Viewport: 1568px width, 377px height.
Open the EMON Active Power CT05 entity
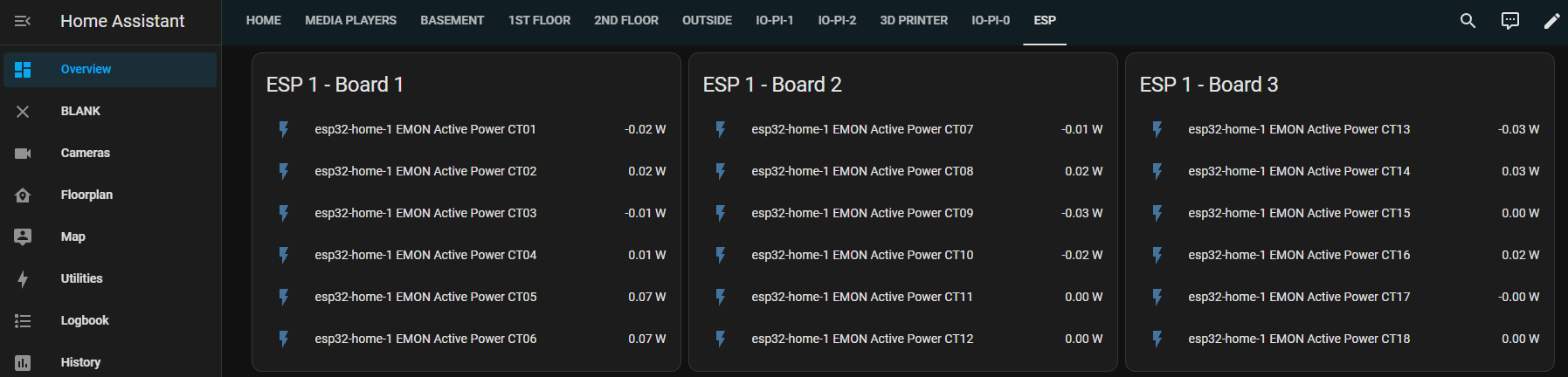coord(425,297)
